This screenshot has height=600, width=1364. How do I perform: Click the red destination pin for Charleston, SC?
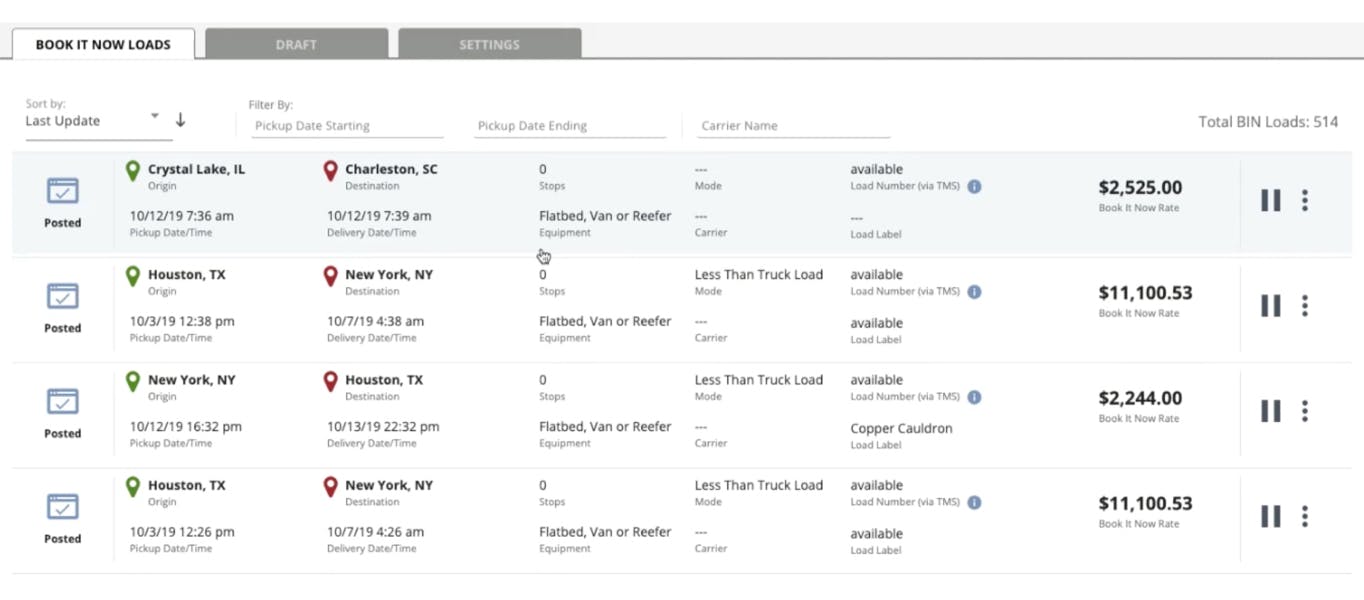point(330,171)
